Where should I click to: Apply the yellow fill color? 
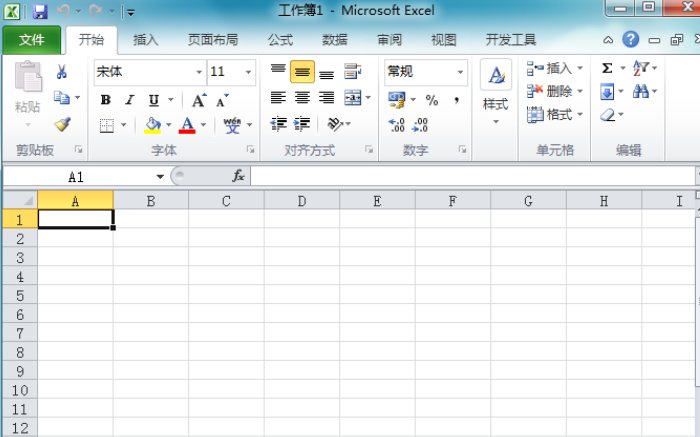152,125
